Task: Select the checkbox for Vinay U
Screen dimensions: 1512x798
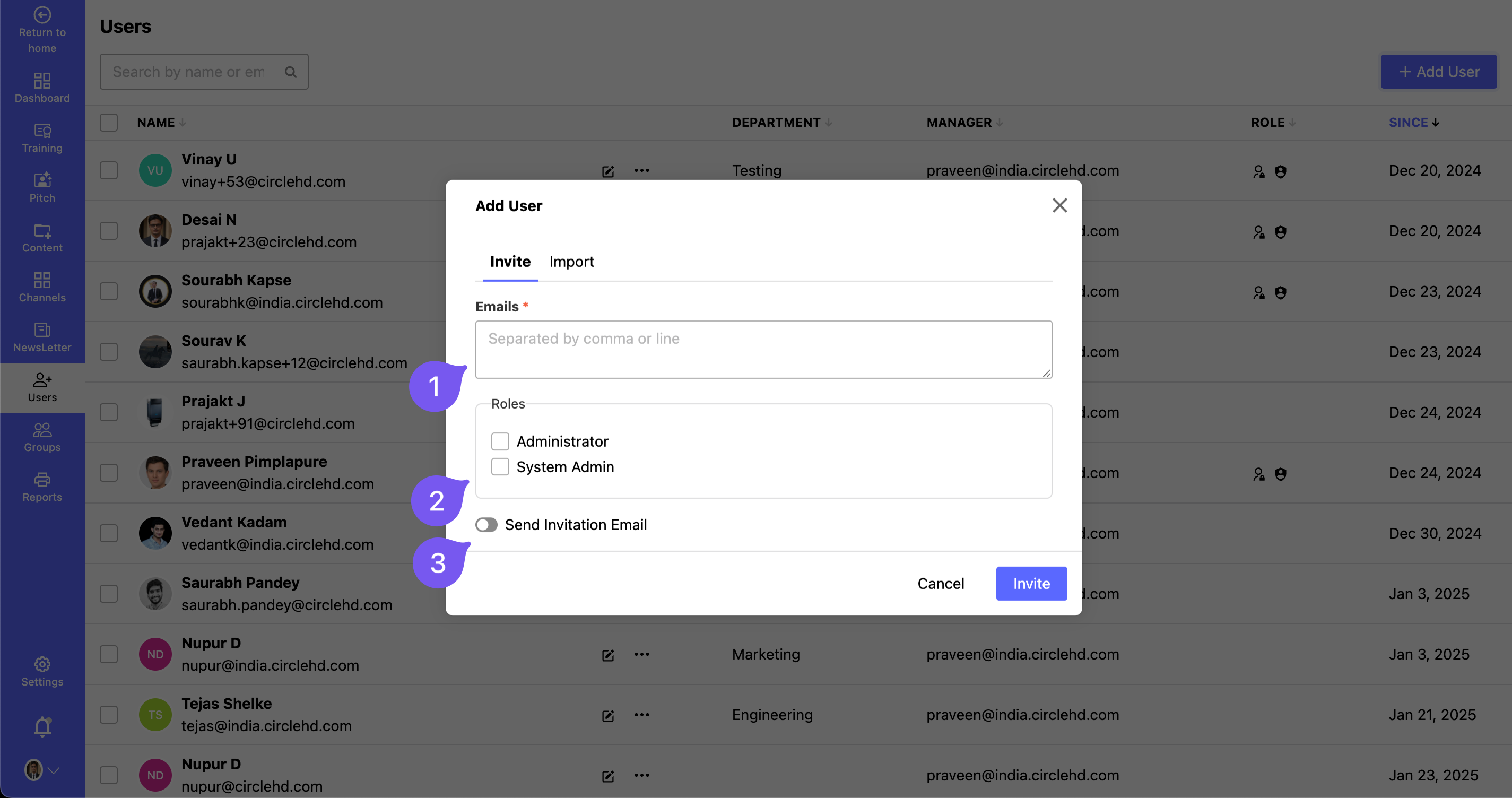Action: 109,170
